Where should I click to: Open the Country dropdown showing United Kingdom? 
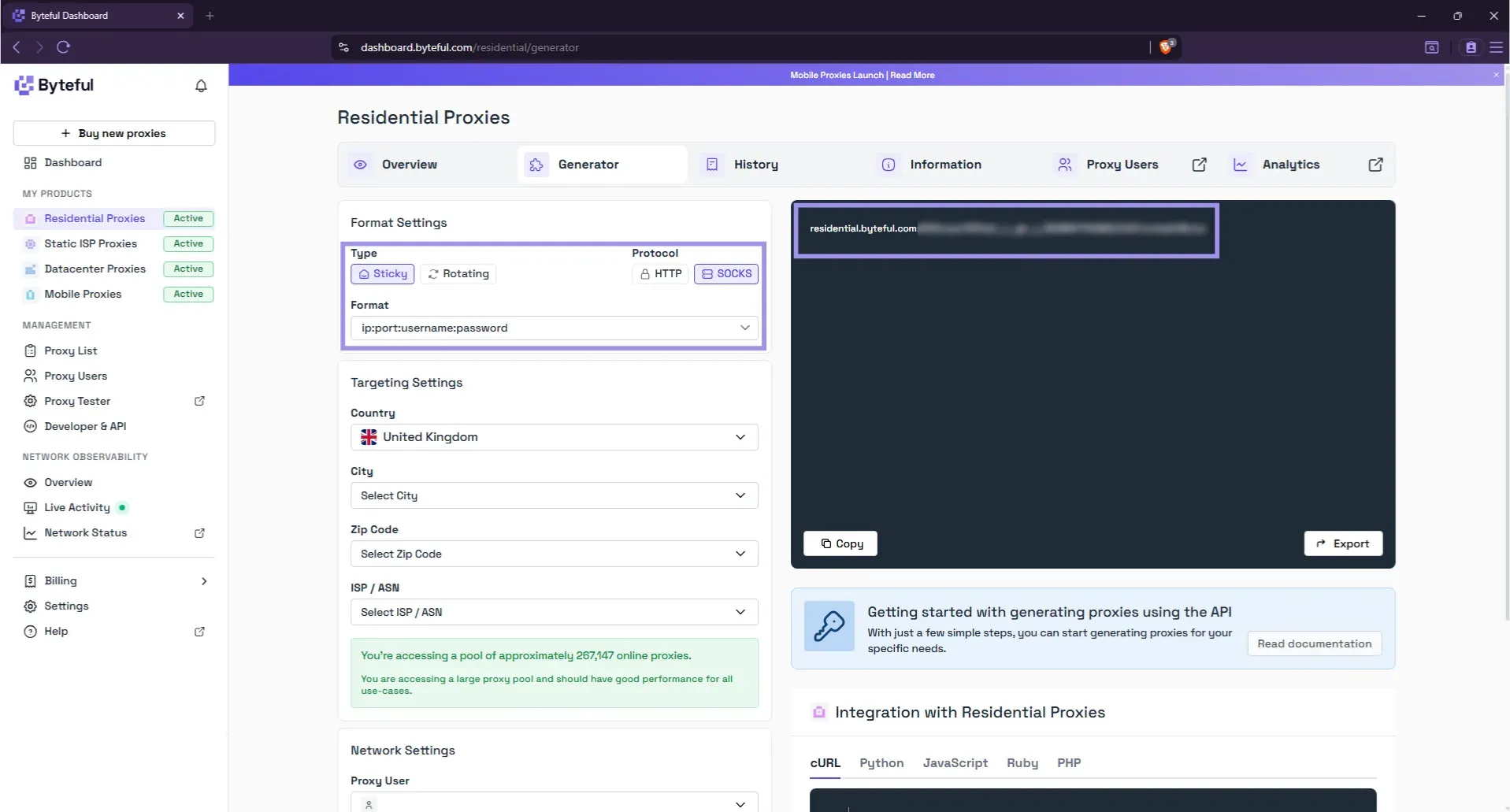[x=555, y=437]
